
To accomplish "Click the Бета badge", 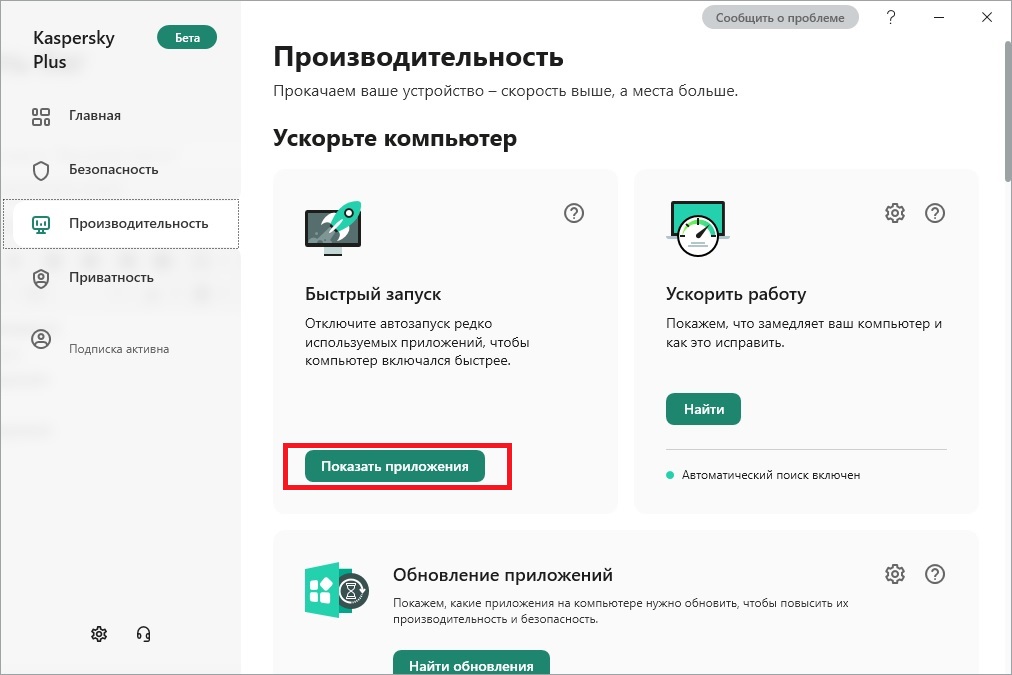I will pyautogui.click(x=187, y=38).
